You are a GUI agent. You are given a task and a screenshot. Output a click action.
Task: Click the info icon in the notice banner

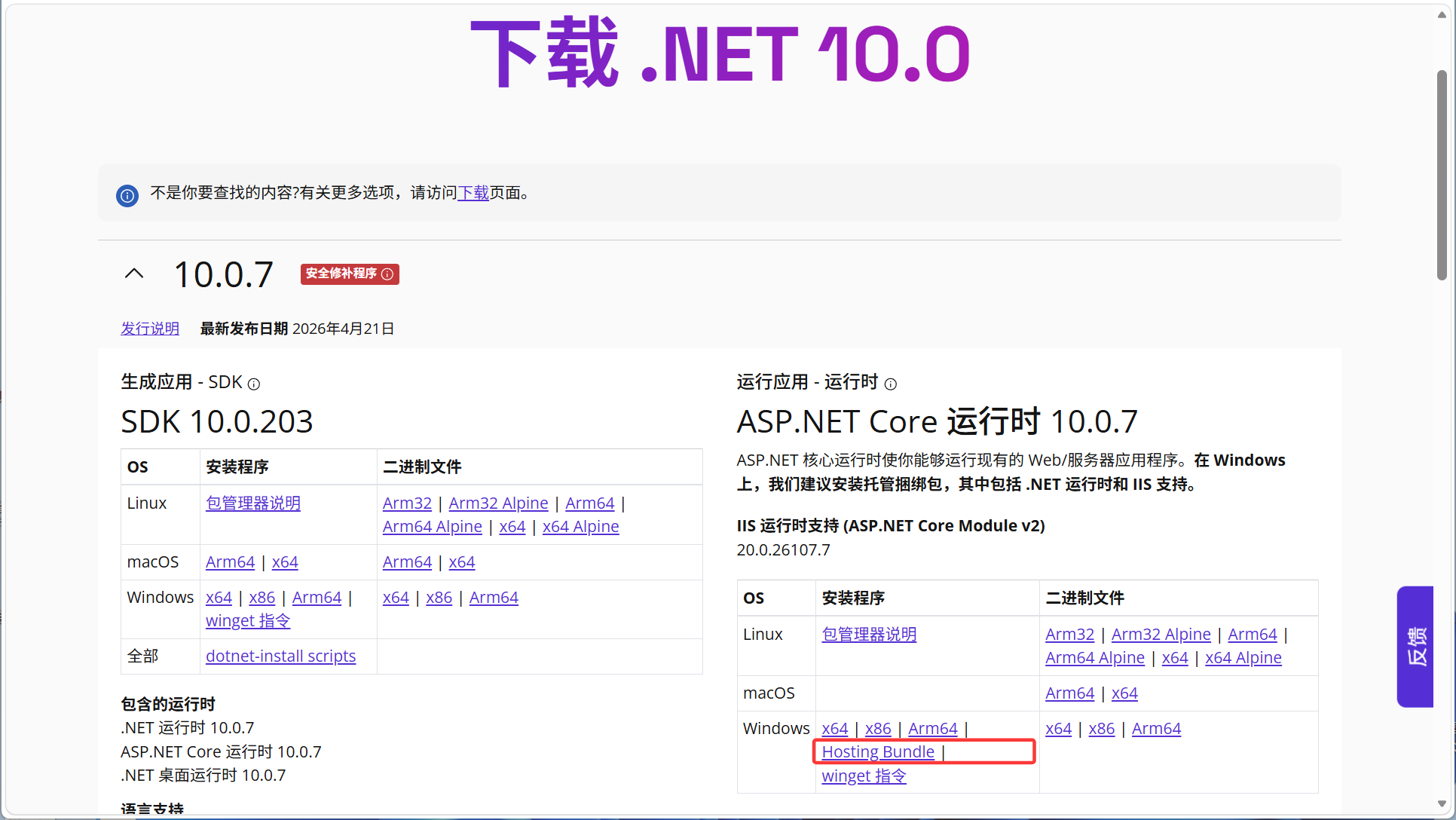[127, 196]
